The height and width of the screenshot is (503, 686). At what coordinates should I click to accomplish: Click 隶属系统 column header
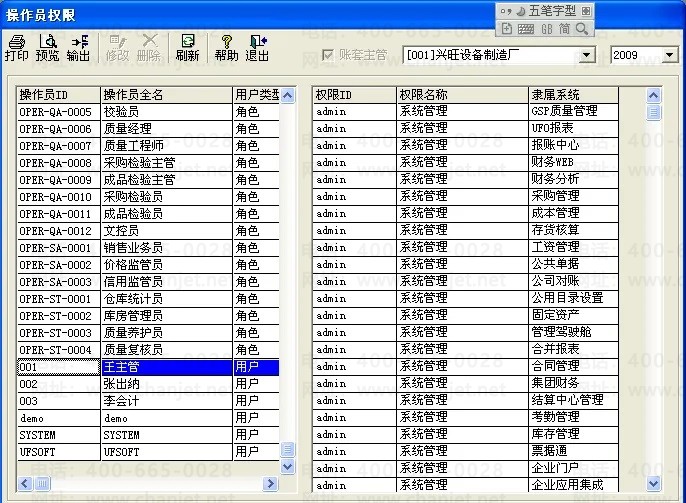[574, 95]
